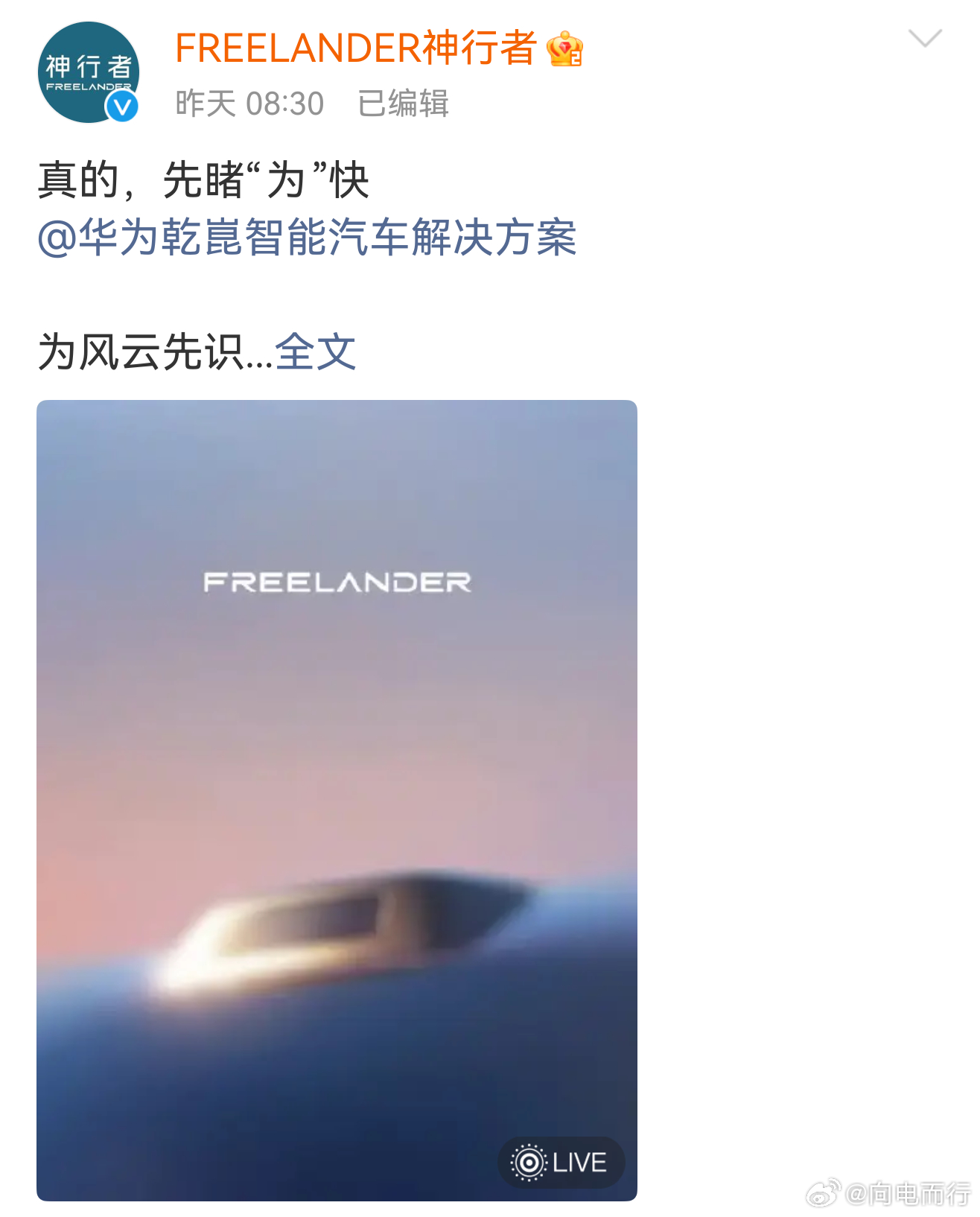980x1217 pixels.
Task: Click the LIVE concentric circle icon
Action: click(529, 1163)
